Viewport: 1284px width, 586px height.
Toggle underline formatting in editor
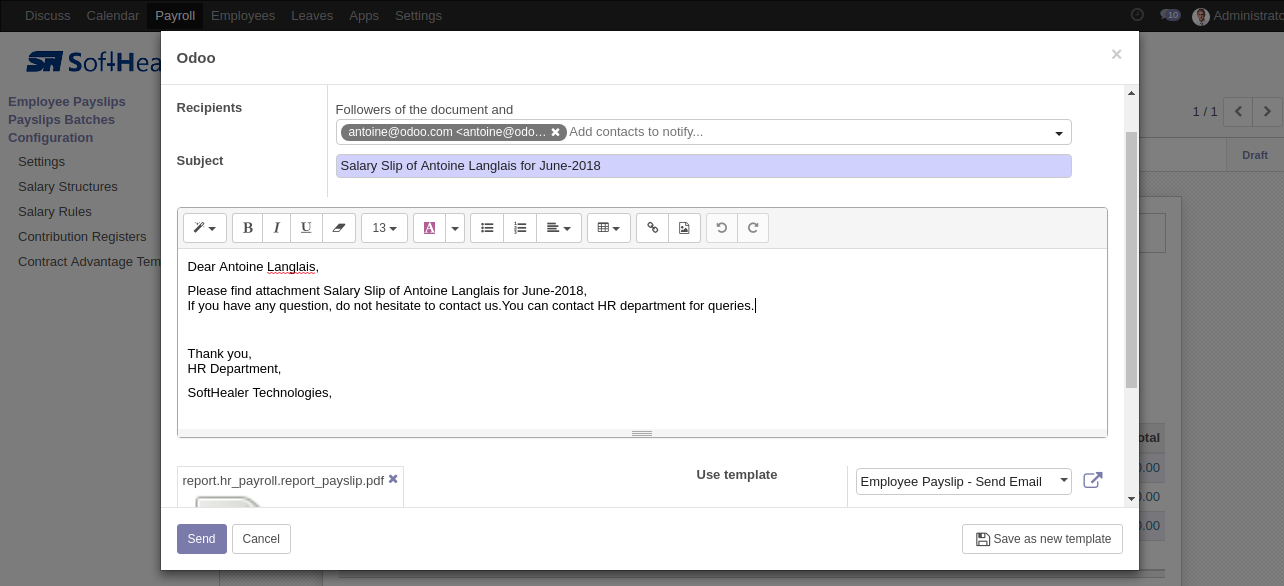[x=306, y=228]
